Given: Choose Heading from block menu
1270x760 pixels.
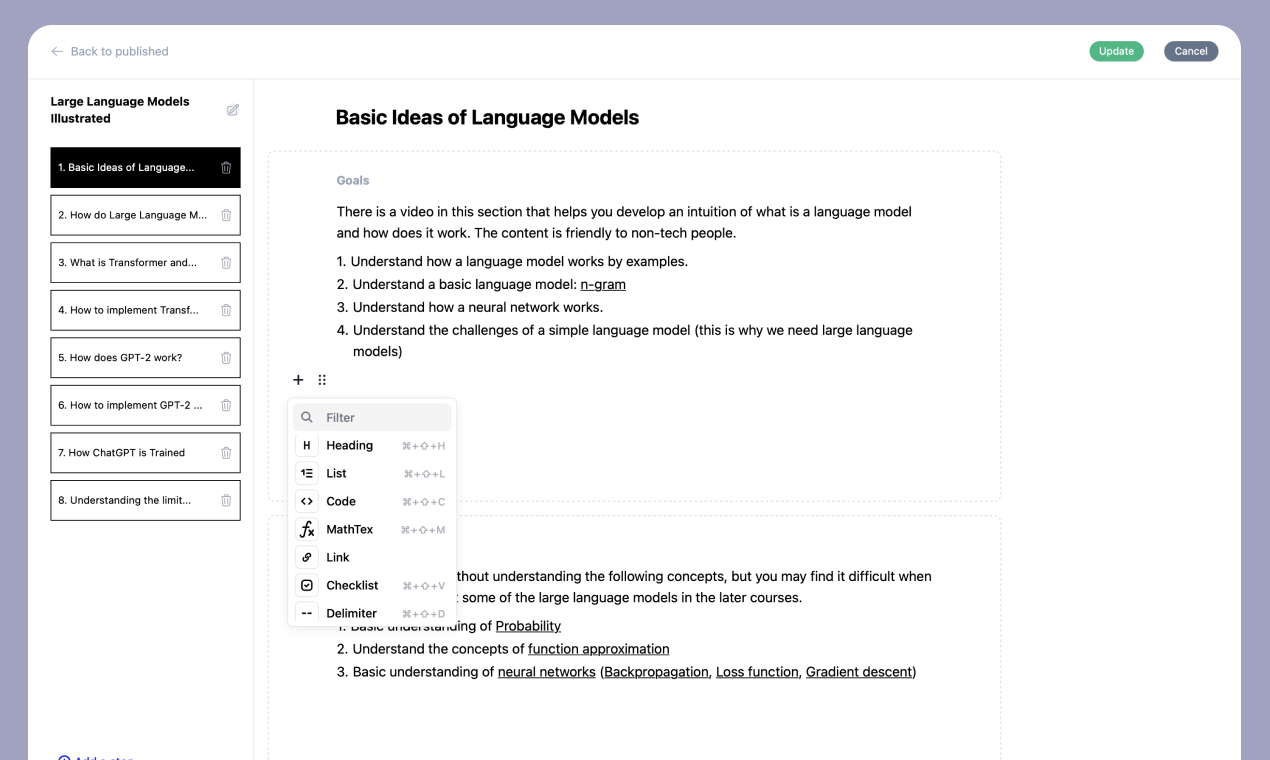Looking at the screenshot, I should pyautogui.click(x=372, y=445).
